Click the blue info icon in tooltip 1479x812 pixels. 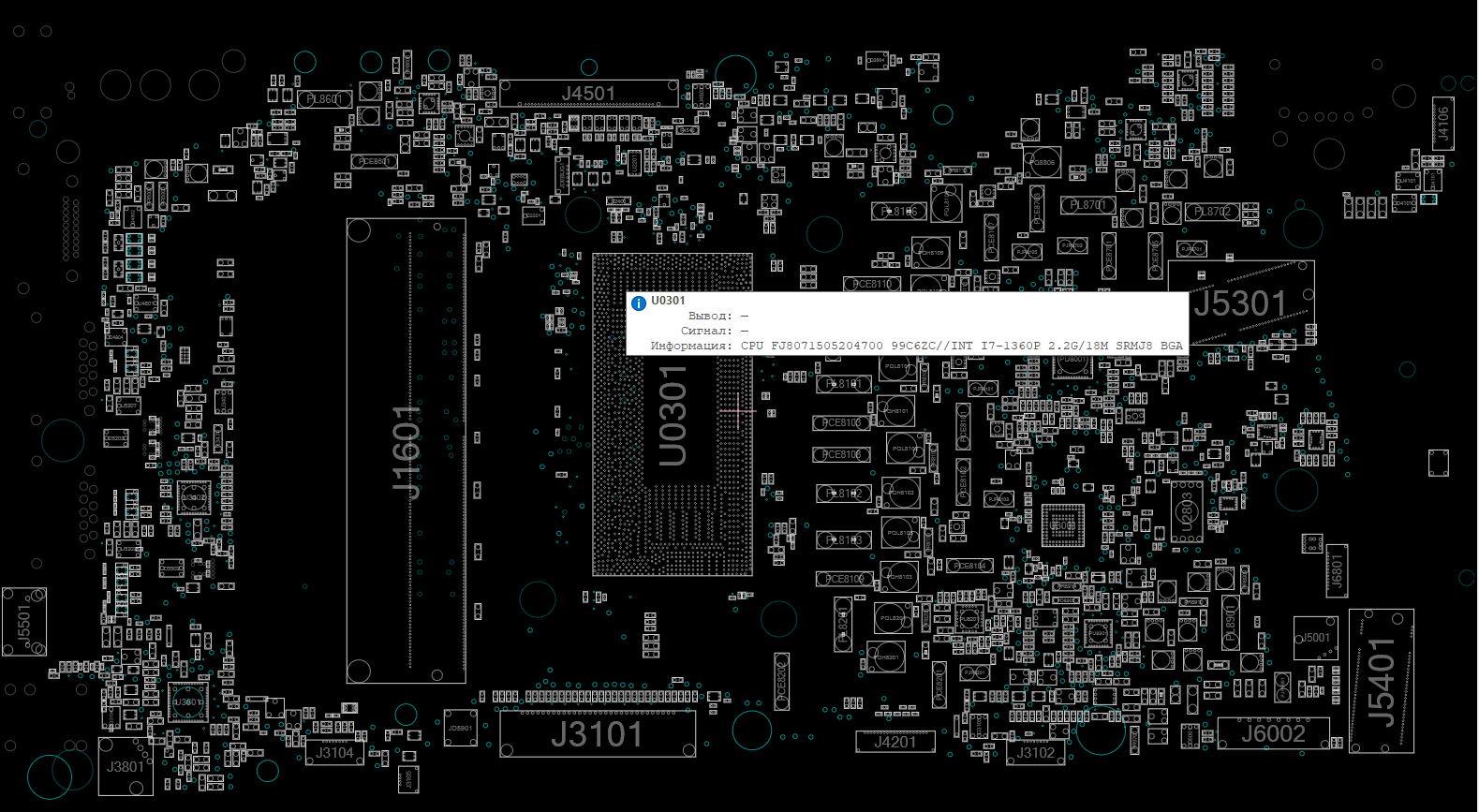pos(639,303)
